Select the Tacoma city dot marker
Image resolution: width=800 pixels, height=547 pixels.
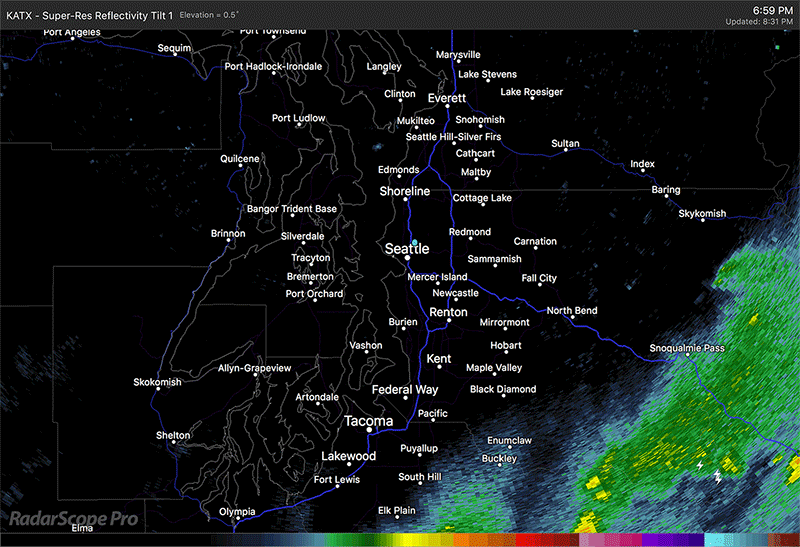click(369, 431)
